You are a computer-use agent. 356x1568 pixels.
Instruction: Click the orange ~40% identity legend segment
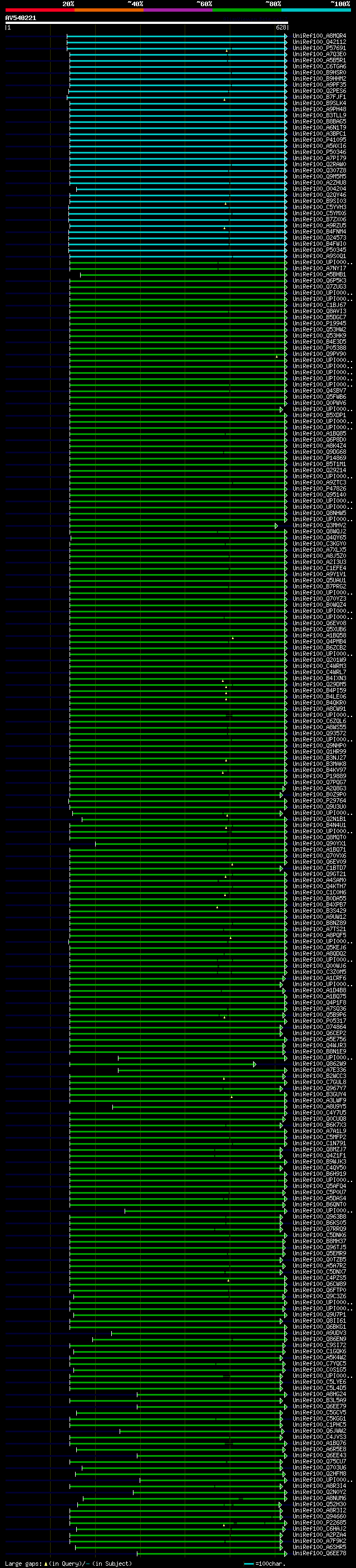[x=109, y=10]
